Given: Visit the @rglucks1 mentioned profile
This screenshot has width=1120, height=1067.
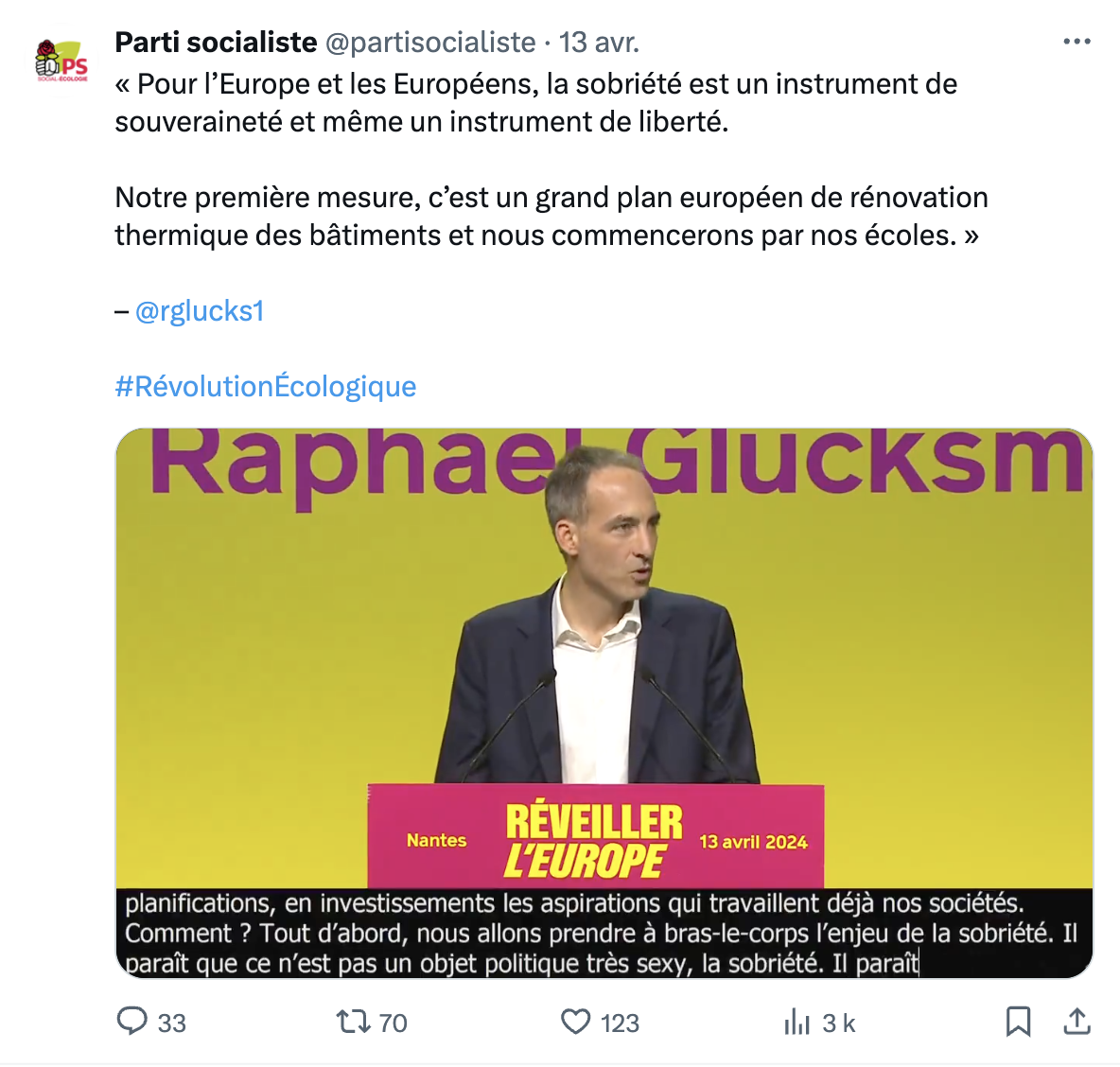Looking at the screenshot, I should pos(200,311).
